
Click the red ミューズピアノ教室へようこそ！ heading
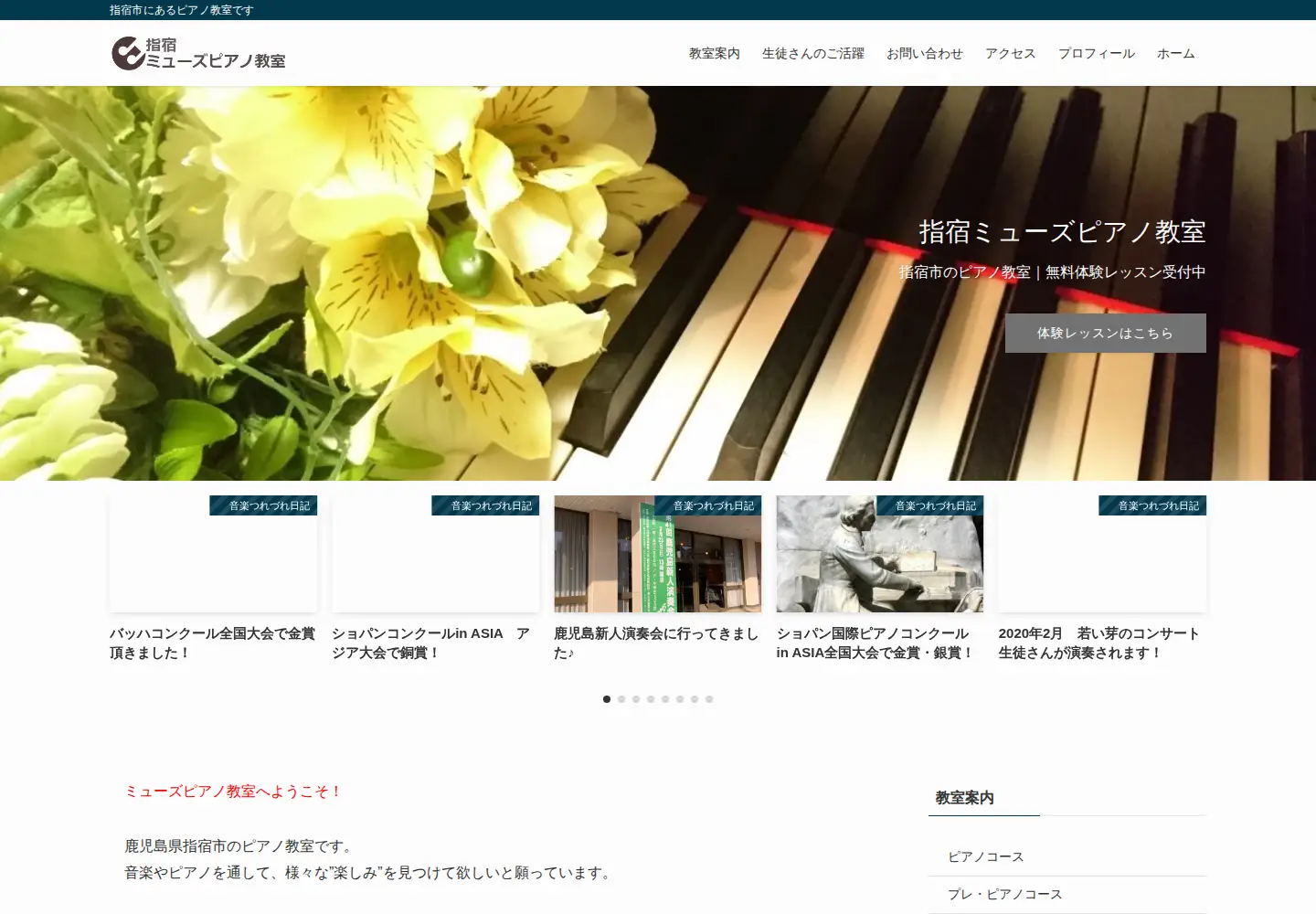pos(234,792)
